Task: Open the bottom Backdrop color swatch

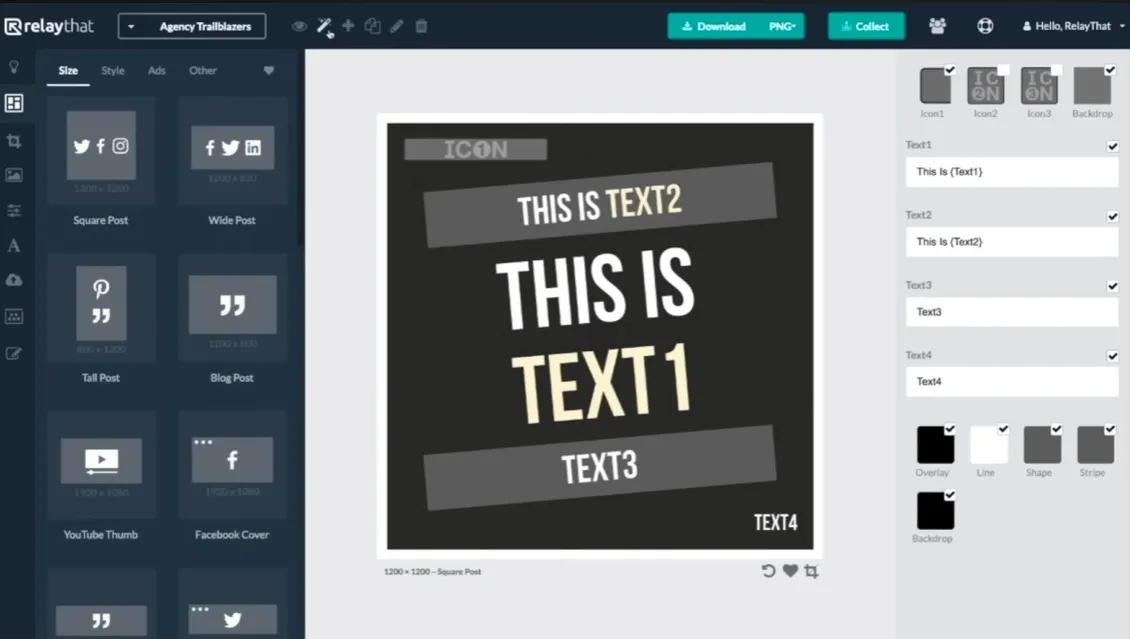Action: 935,510
